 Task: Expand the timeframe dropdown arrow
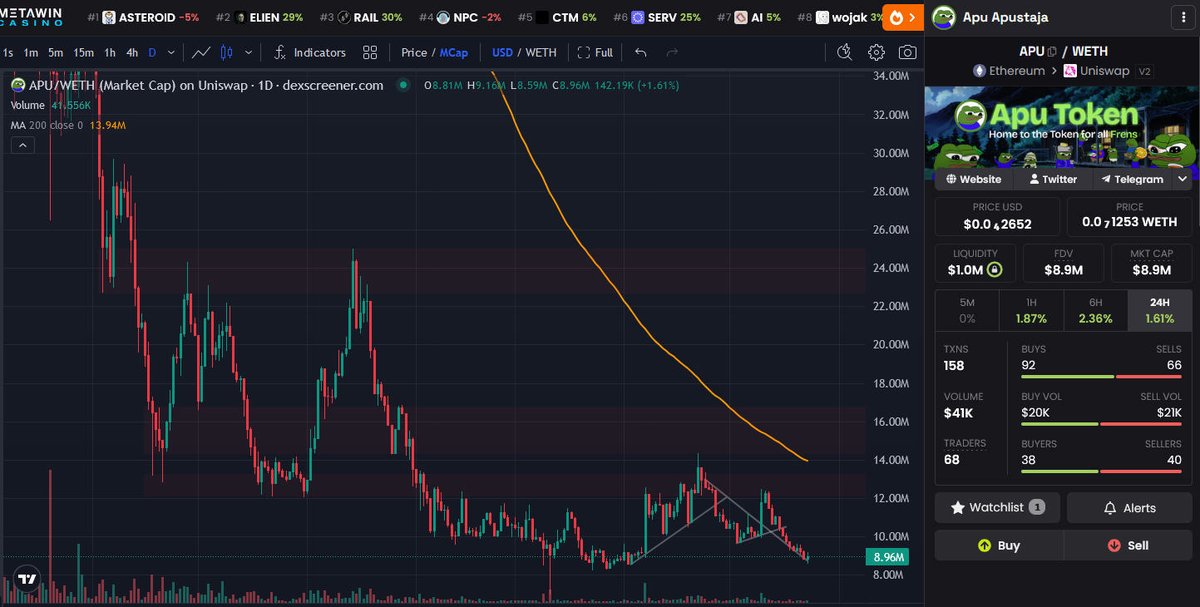coord(172,52)
